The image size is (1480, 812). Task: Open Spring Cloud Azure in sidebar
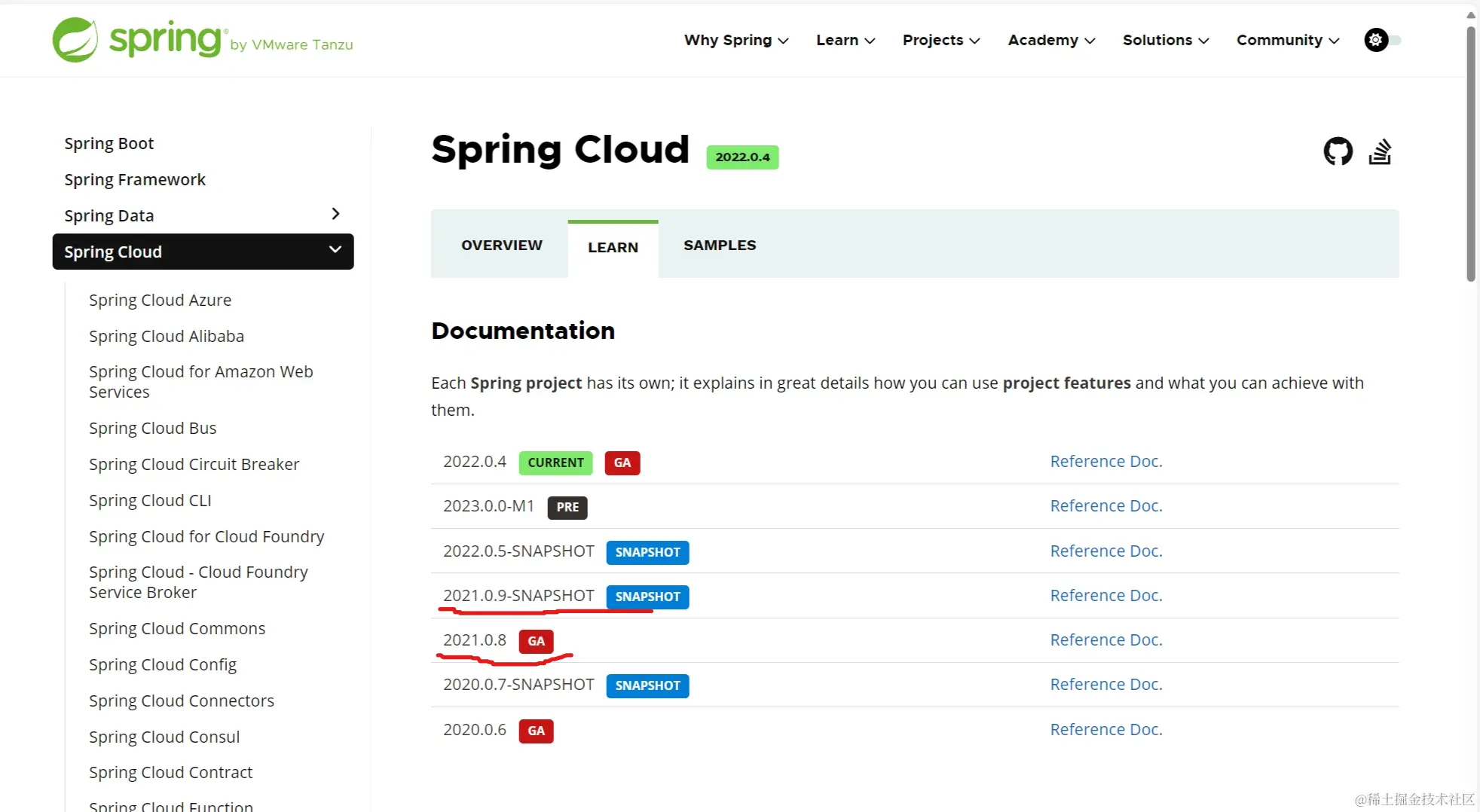coord(160,300)
